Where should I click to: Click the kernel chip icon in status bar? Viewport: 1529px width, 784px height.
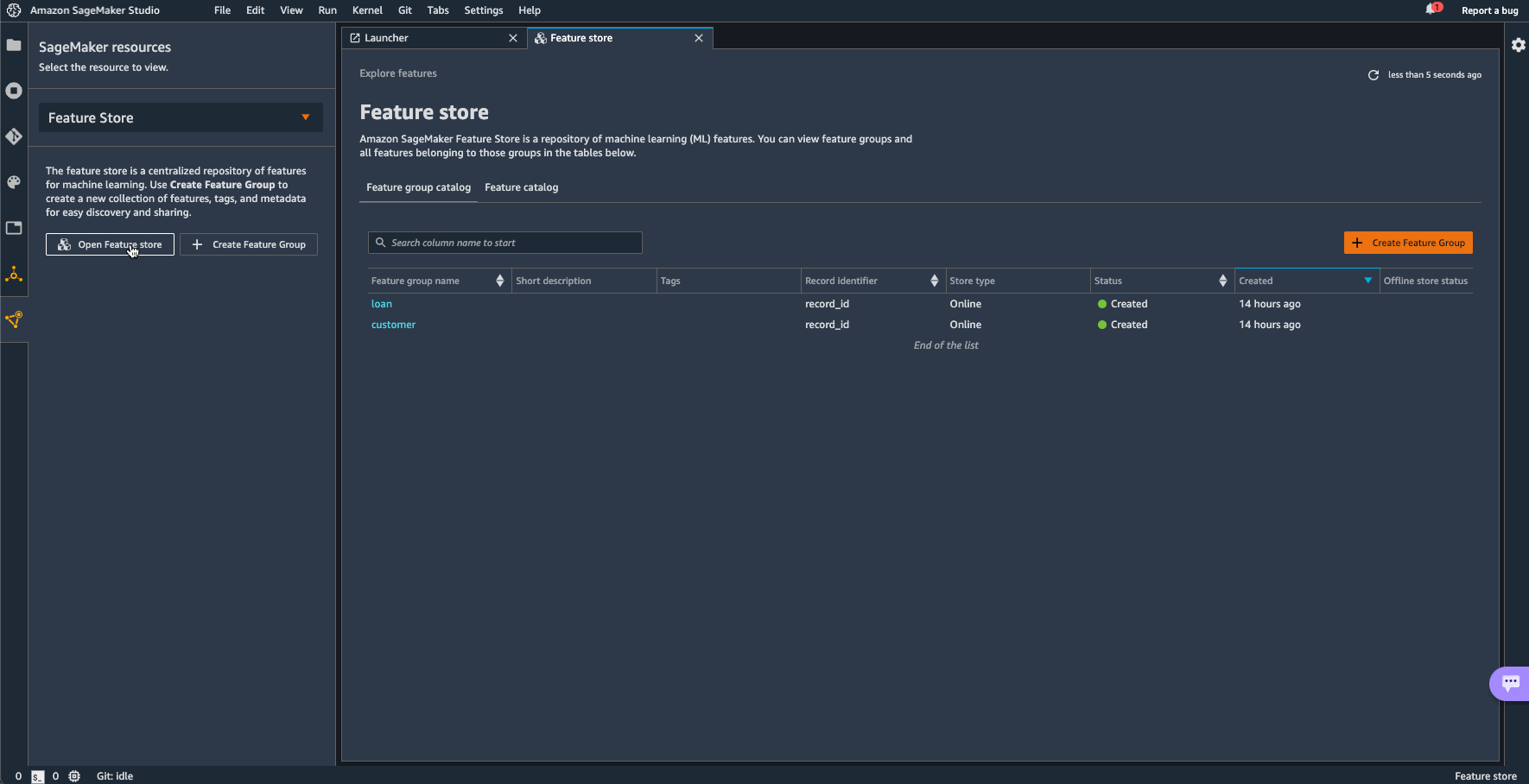click(74, 776)
